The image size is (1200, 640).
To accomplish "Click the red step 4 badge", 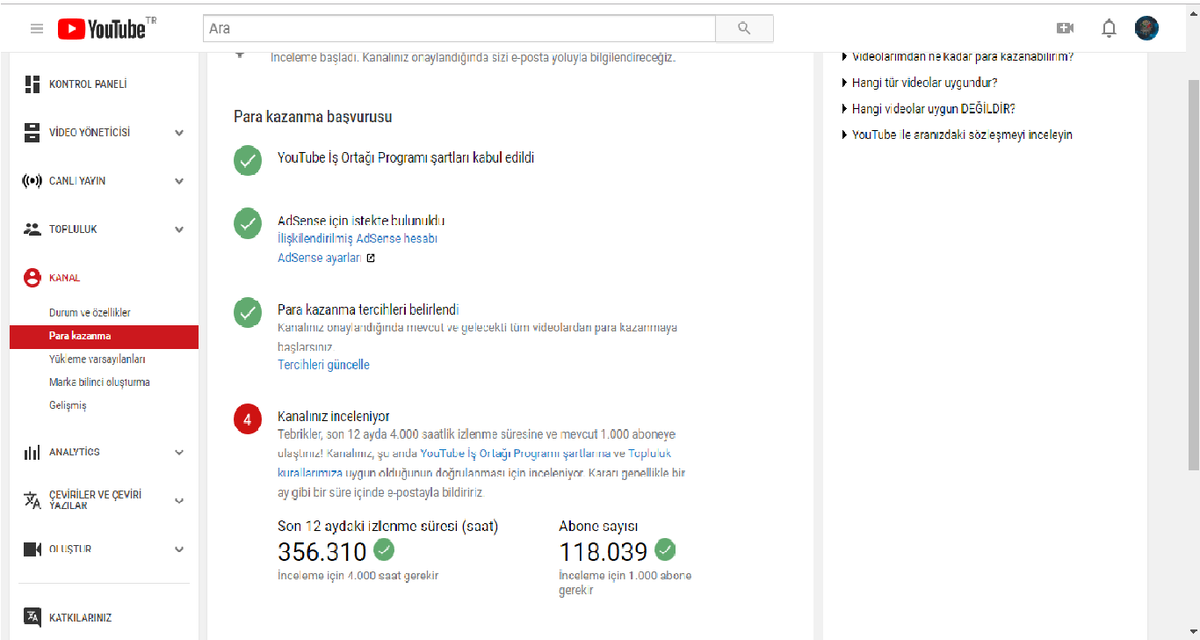I will [248, 420].
